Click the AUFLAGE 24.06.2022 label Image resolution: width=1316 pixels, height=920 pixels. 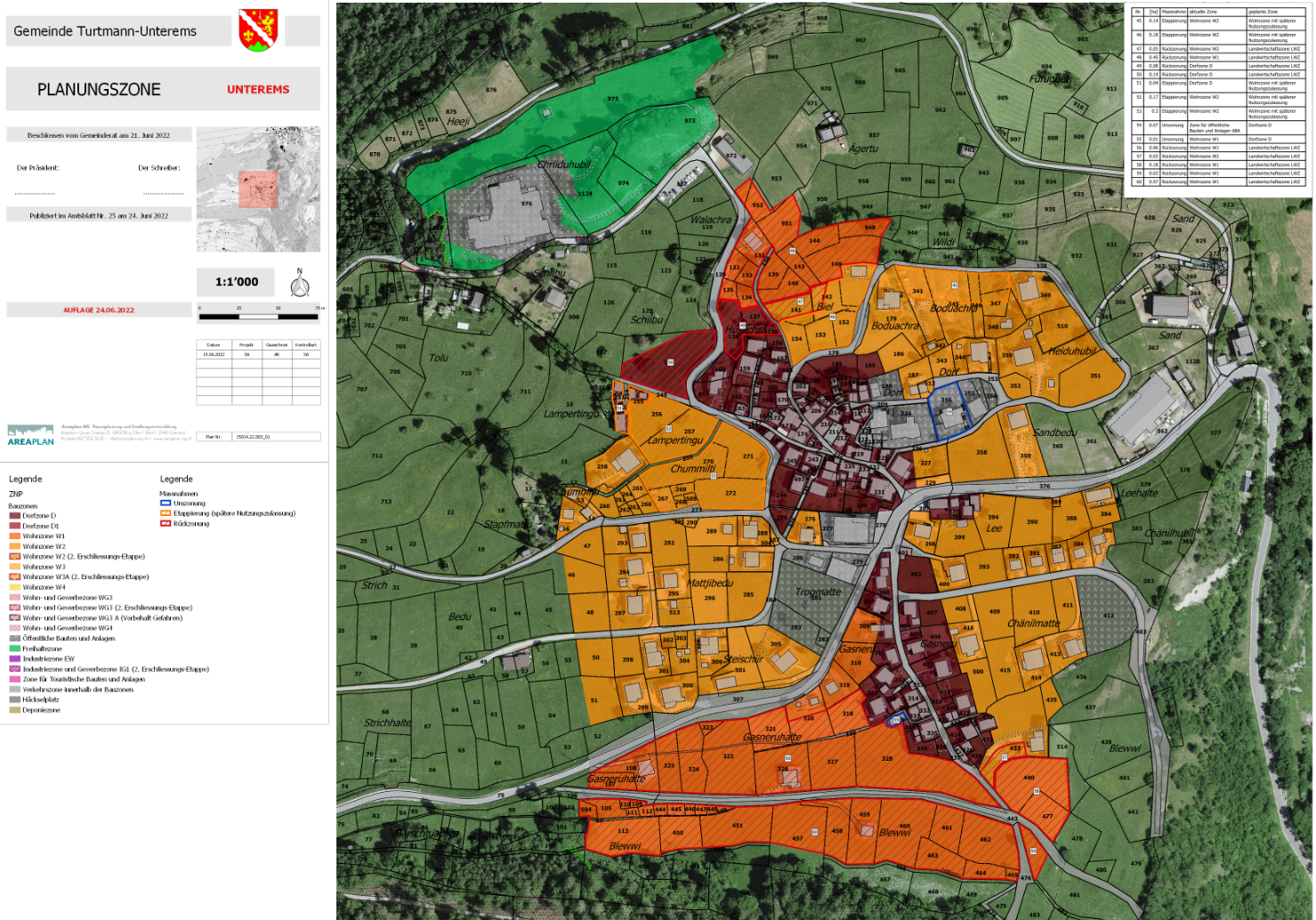[99, 311]
